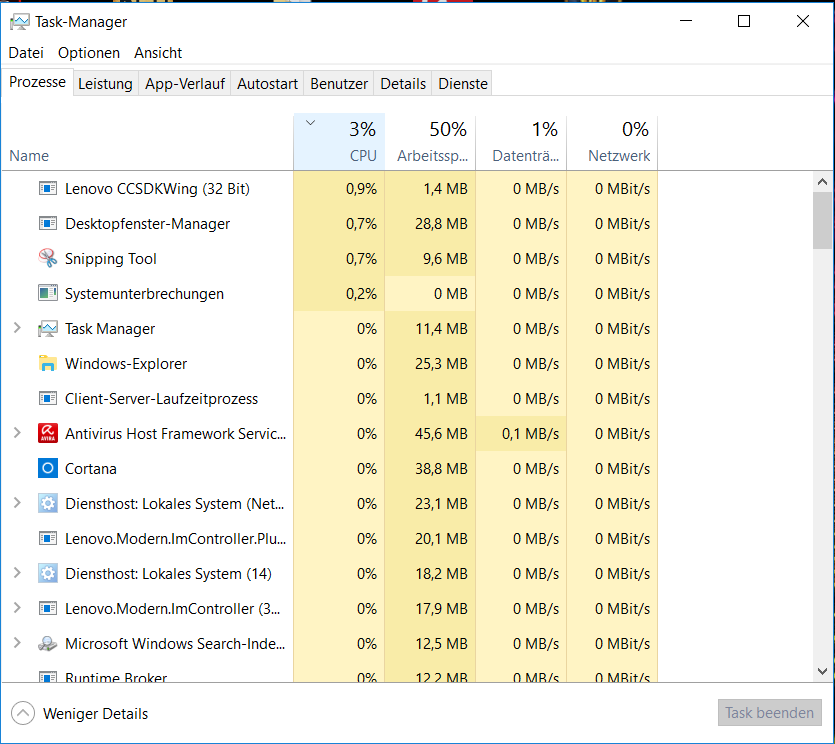The height and width of the screenshot is (744, 835).
Task: Minimize the Task-Manager window
Action: pyautogui.click(x=686, y=21)
